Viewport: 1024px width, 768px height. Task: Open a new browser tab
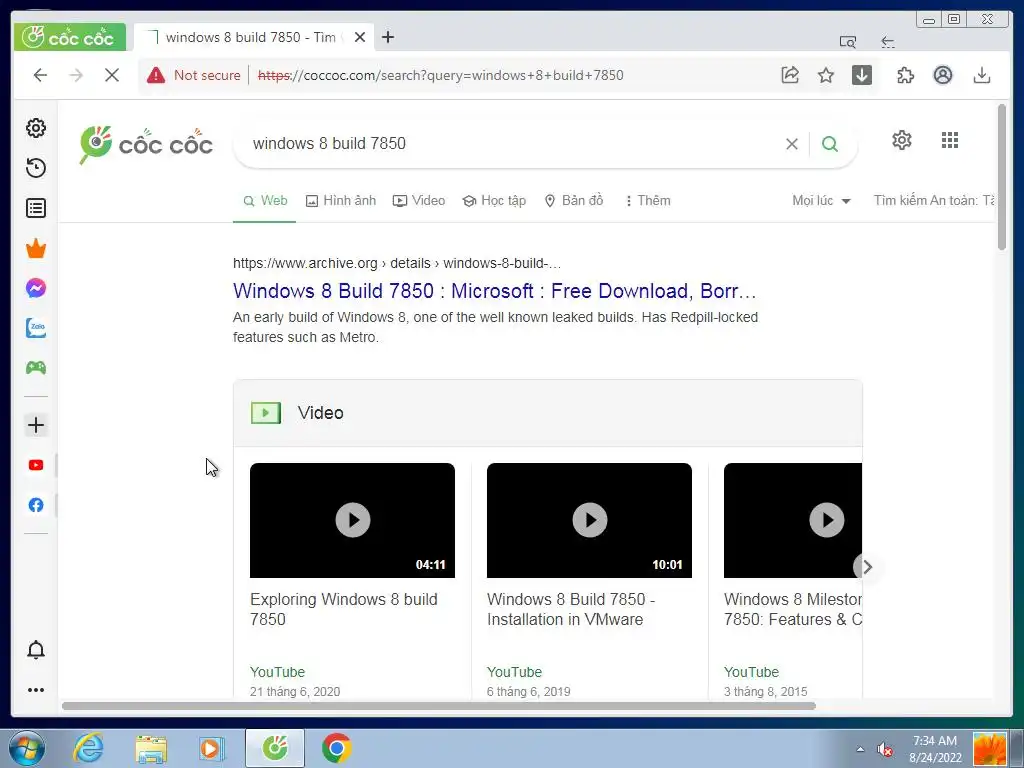click(x=388, y=37)
